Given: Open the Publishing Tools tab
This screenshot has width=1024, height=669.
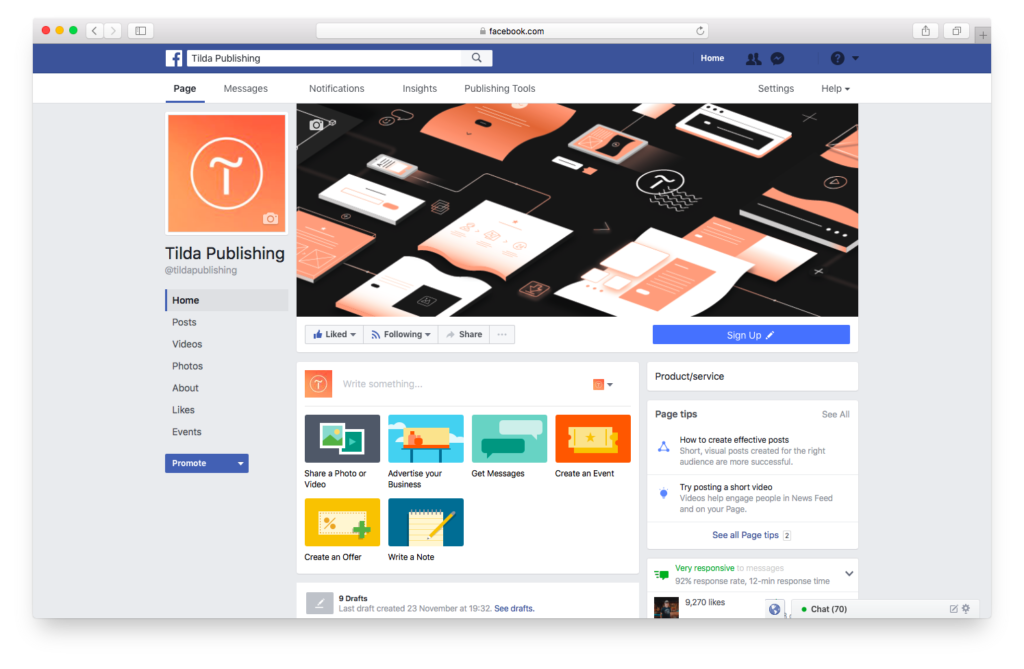Looking at the screenshot, I should [500, 89].
